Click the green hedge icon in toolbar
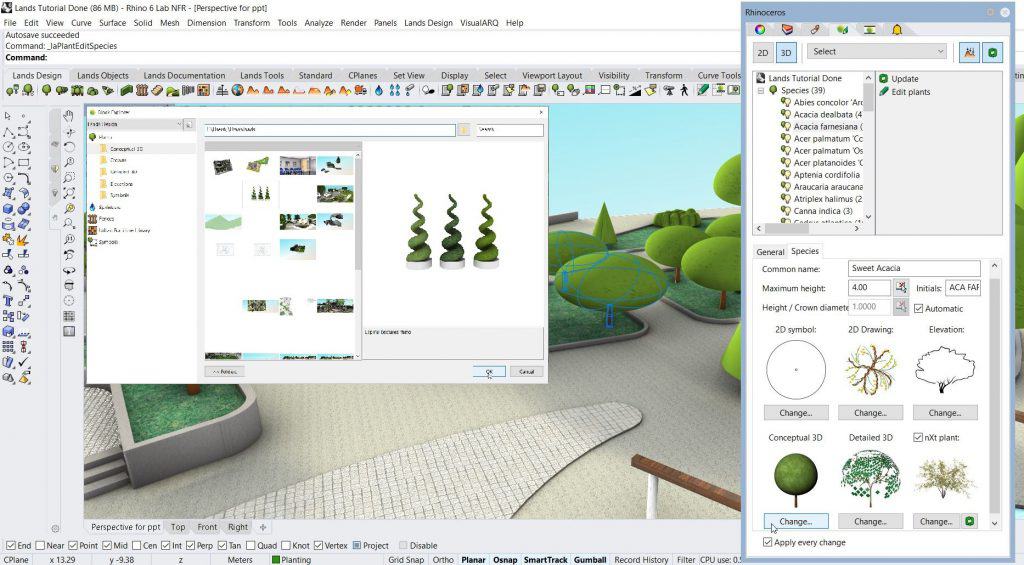 coord(127,90)
